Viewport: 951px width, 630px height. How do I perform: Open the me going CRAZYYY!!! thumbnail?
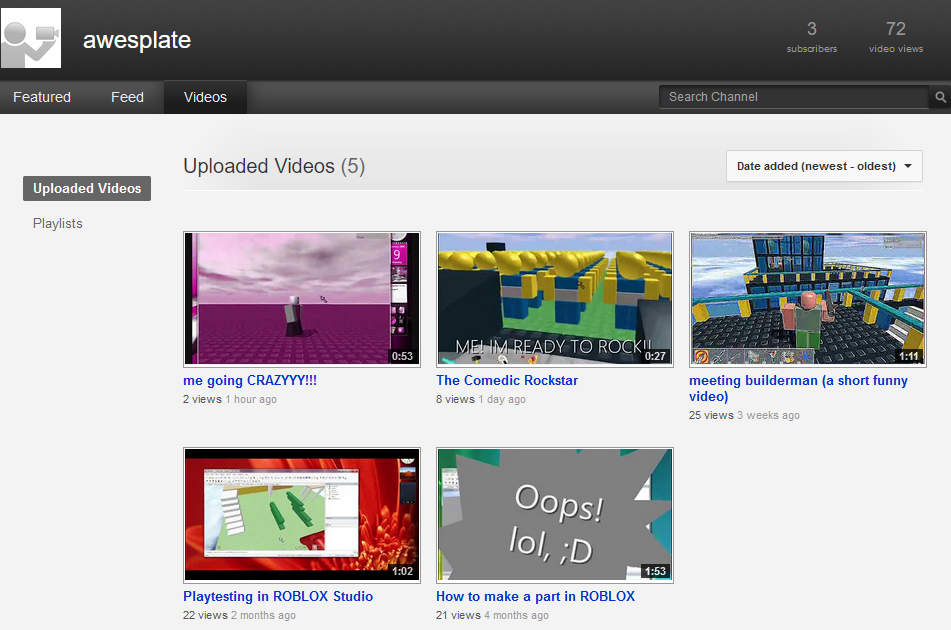(x=302, y=299)
